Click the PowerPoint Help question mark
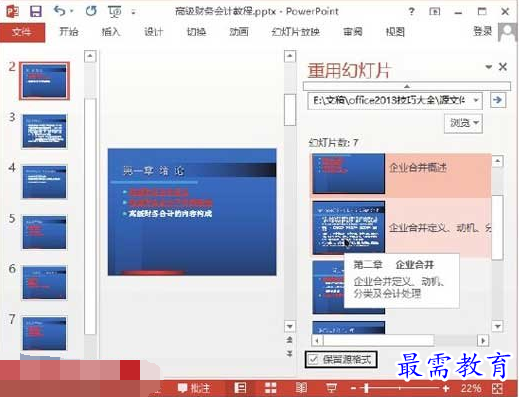The height and width of the screenshot is (397, 519). [412, 12]
